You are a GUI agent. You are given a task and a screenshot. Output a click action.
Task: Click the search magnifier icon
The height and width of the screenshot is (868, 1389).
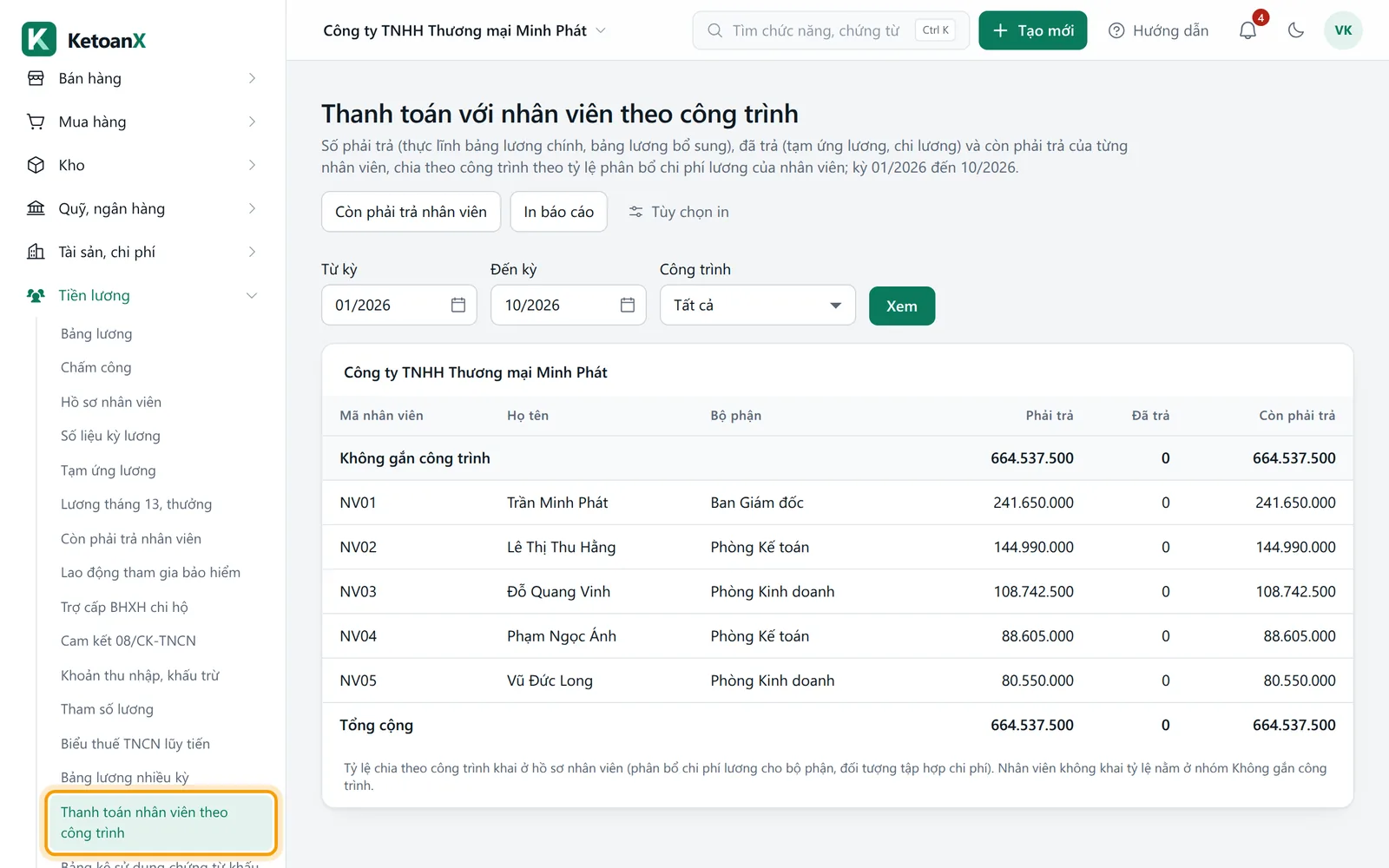714,30
